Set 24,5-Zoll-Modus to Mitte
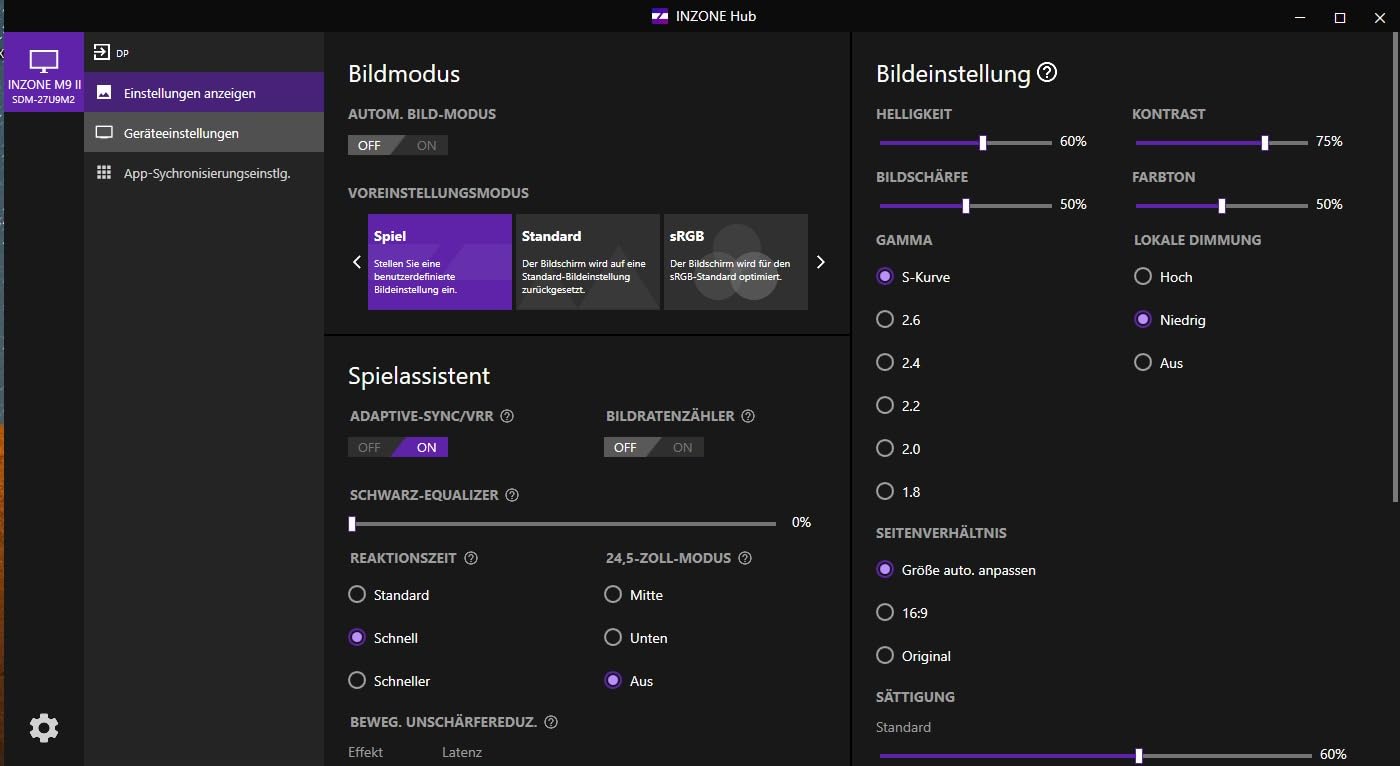The height and width of the screenshot is (766, 1400). pyautogui.click(x=634, y=595)
